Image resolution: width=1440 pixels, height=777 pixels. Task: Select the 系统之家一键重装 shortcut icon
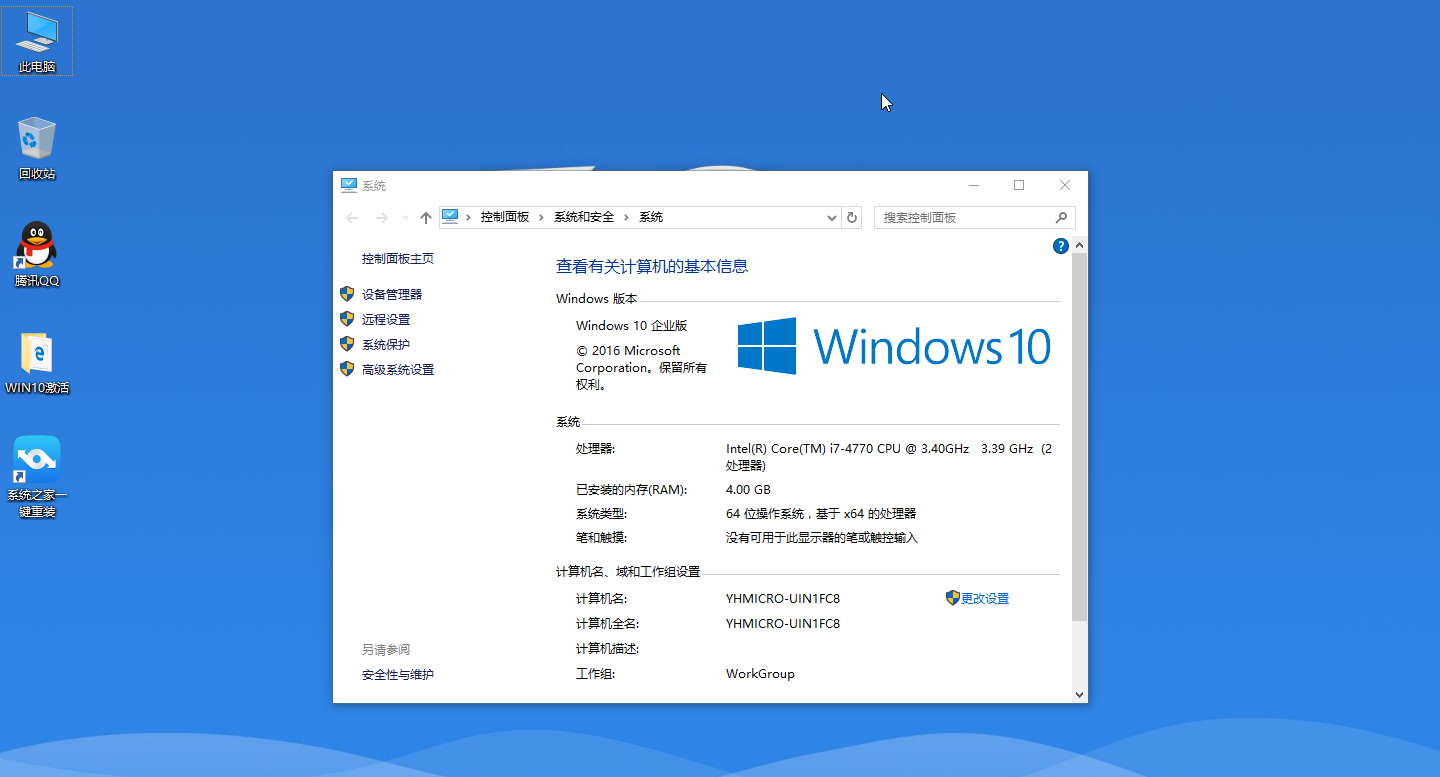click(37, 477)
